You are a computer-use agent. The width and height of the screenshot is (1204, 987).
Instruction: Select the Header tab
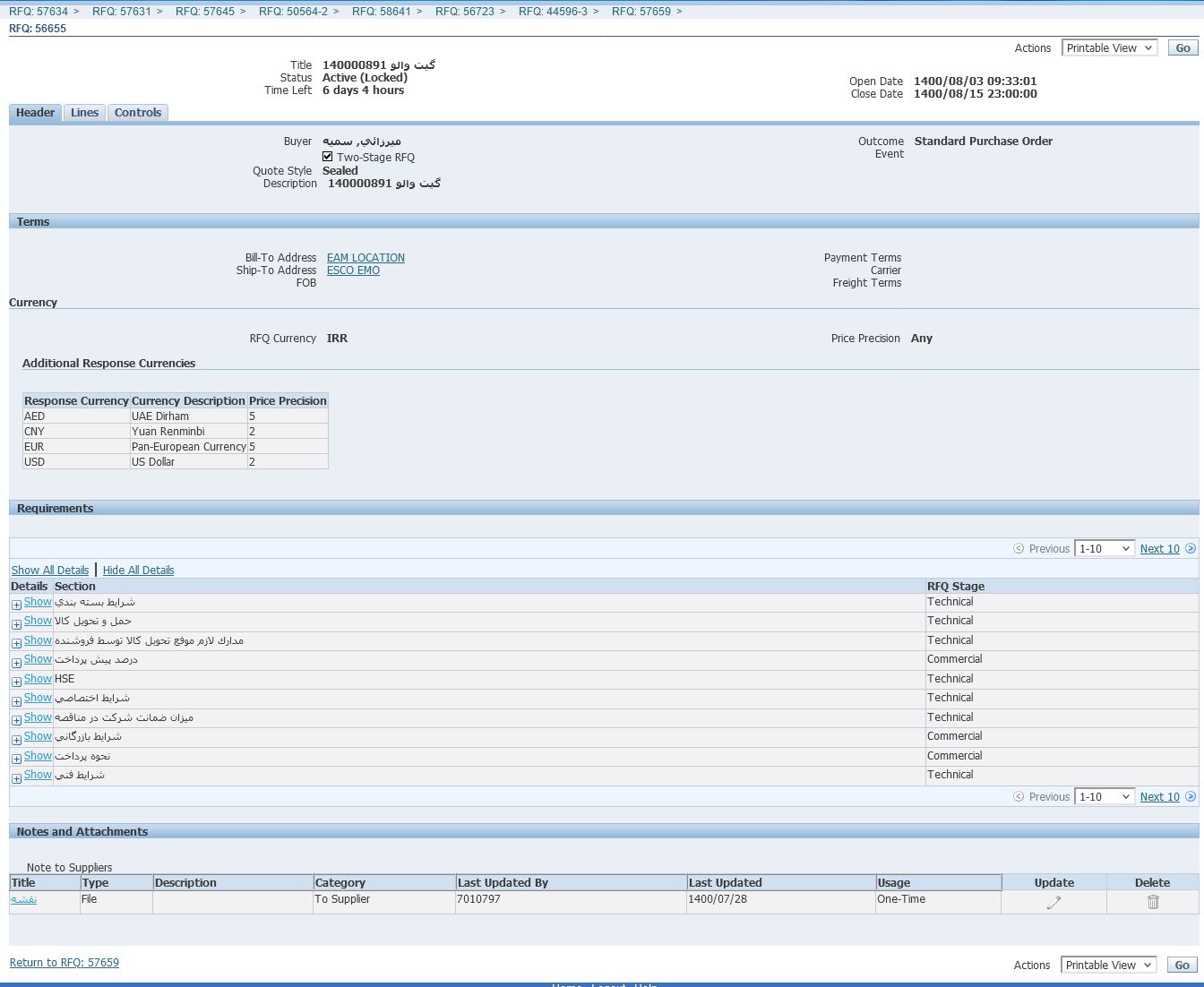[x=36, y=113]
